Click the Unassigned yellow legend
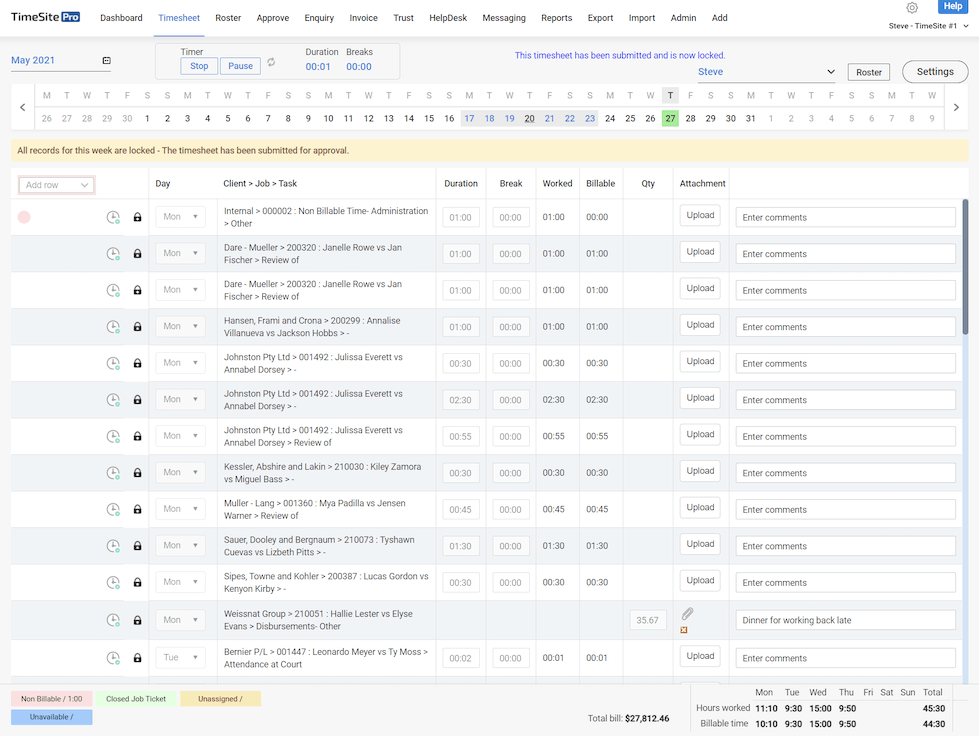 (x=220, y=699)
